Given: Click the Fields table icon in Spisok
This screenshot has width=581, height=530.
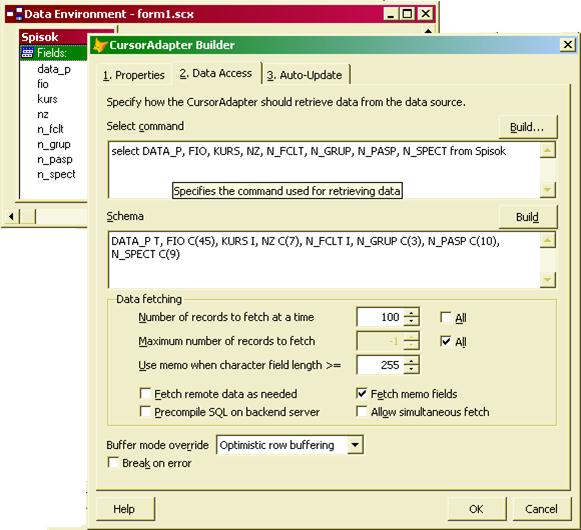Looking at the screenshot, I should tap(27, 53).
